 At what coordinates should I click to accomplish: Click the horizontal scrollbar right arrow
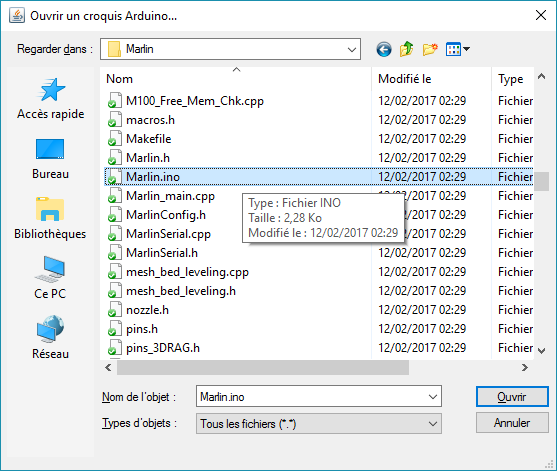click(x=525, y=368)
